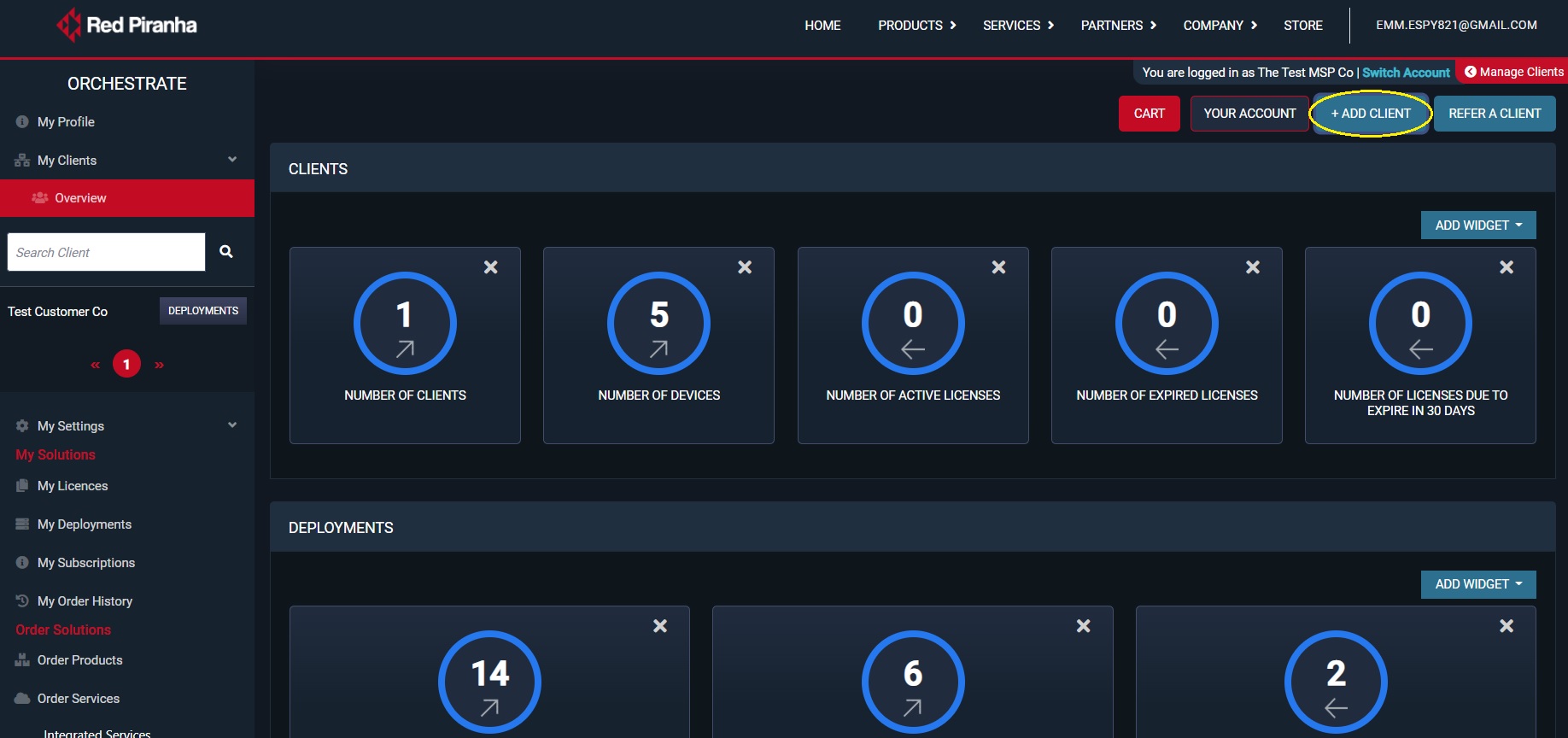Image resolution: width=1568 pixels, height=738 pixels.
Task: Select Overview in the sidebar
Action: point(127,198)
